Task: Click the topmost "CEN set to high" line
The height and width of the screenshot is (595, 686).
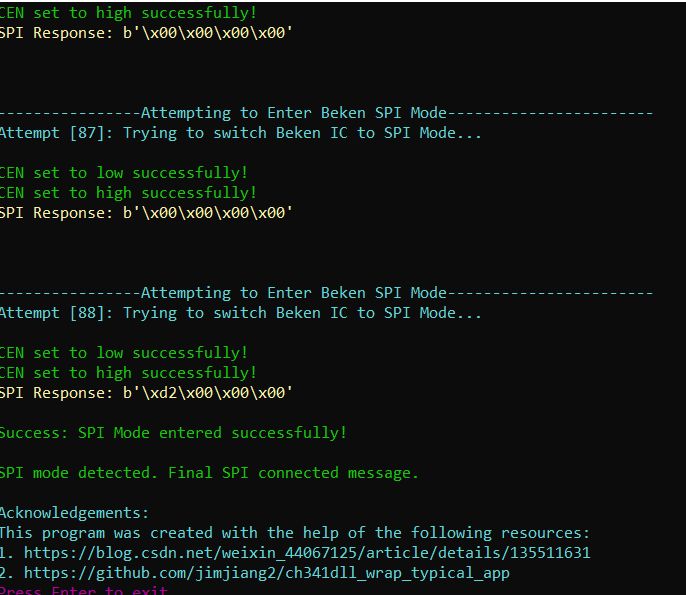Action: click(x=128, y=13)
